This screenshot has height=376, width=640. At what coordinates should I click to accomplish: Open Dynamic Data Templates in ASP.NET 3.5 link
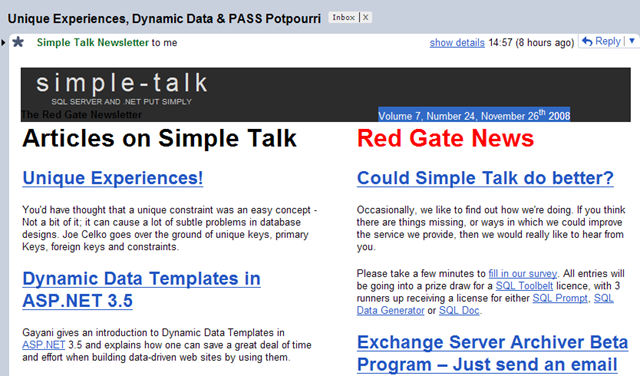(x=141, y=290)
